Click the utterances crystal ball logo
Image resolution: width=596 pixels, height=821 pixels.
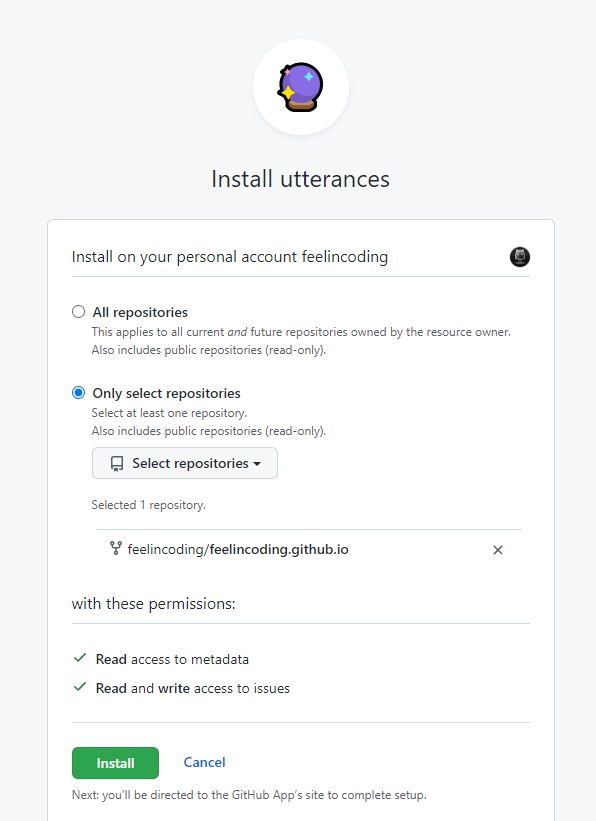pyautogui.click(x=301, y=87)
